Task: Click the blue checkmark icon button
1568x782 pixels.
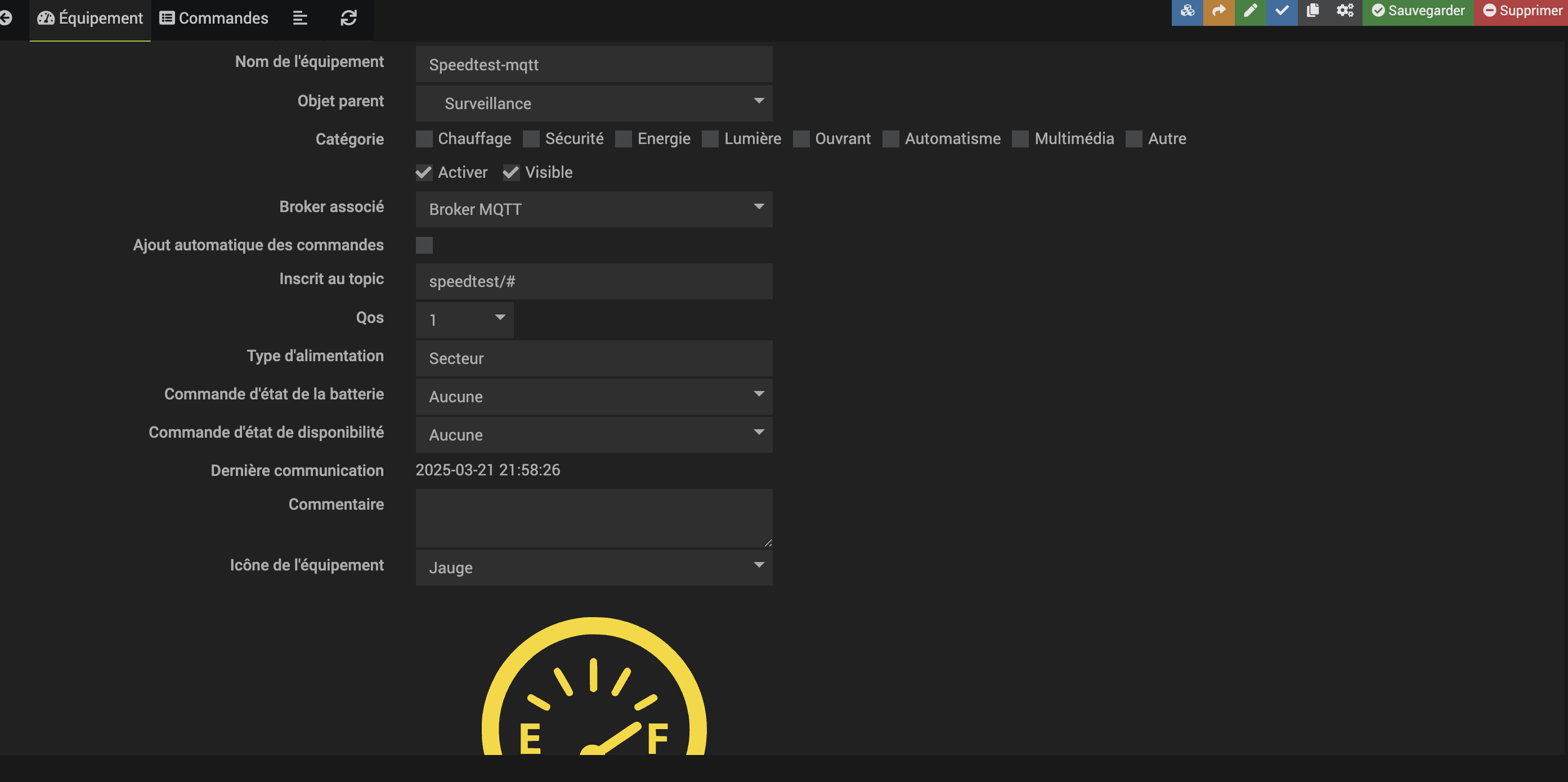Action: click(1282, 11)
